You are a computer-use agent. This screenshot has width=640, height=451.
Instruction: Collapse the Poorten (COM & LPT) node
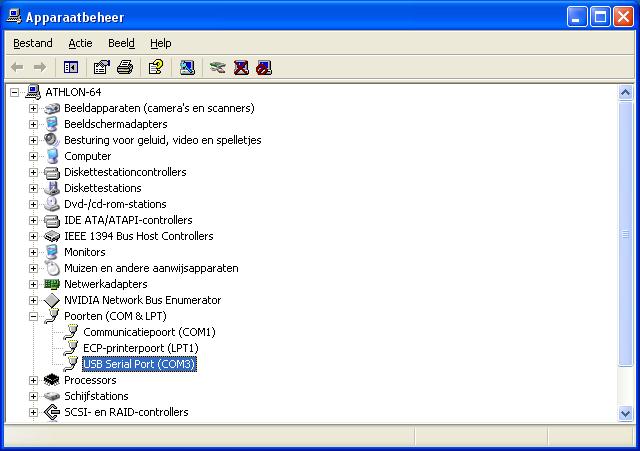coord(33,316)
